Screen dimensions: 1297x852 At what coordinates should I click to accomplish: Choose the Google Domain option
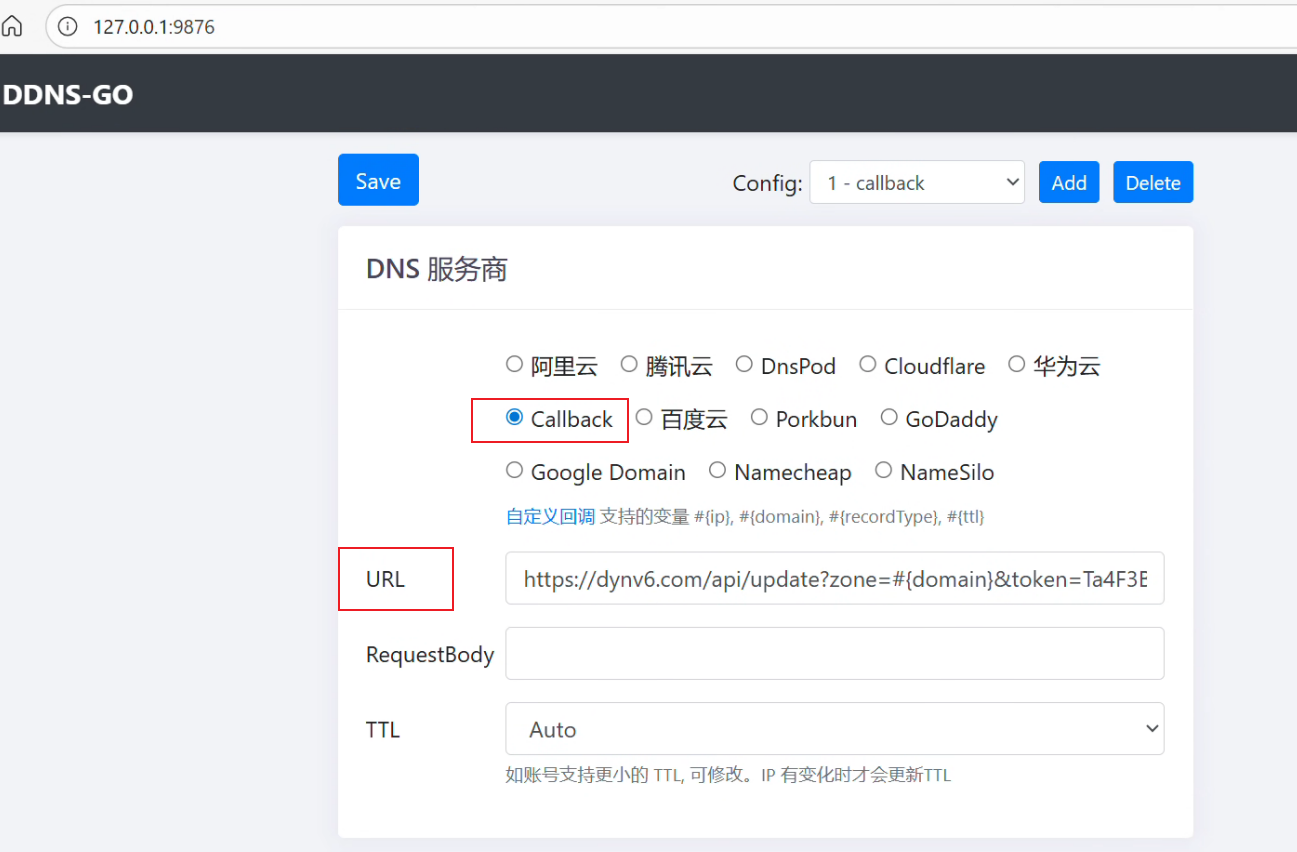pyautogui.click(x=514, y=470)
